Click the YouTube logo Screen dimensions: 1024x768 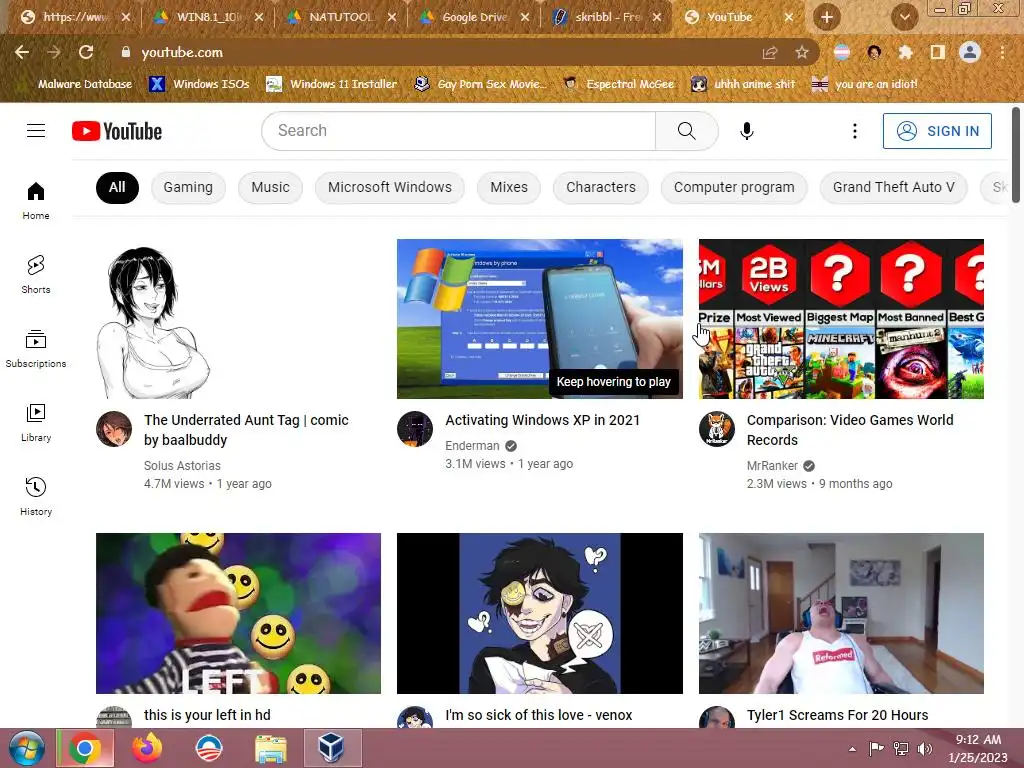(117, 131)
